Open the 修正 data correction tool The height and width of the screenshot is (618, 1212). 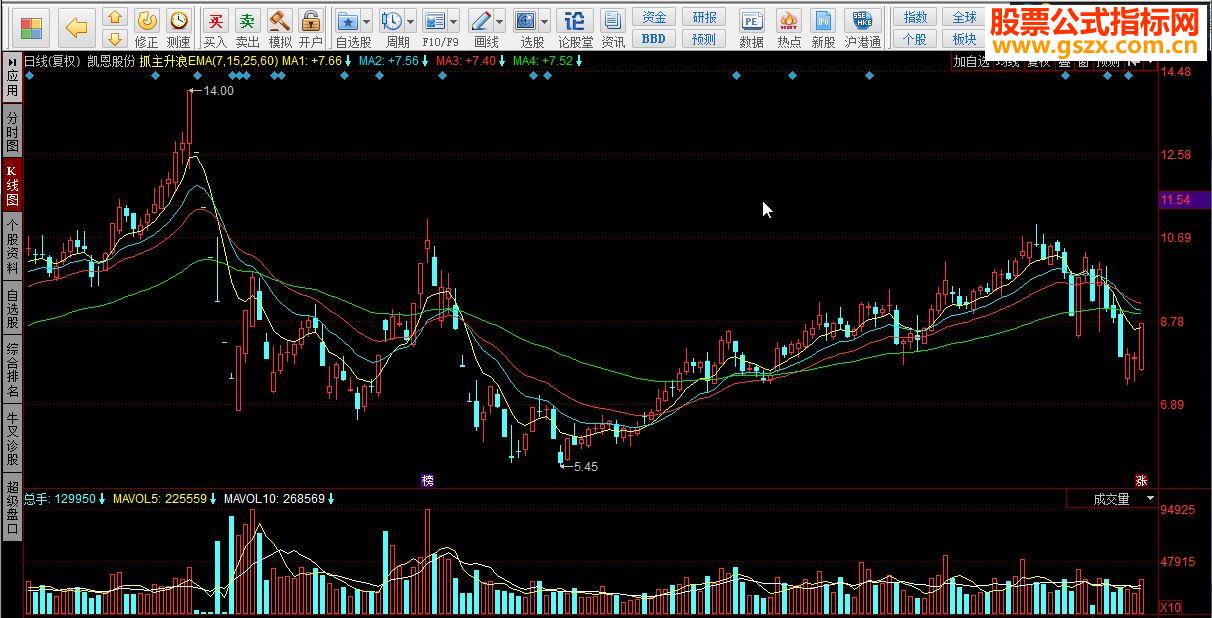click(x=146, y=19)
